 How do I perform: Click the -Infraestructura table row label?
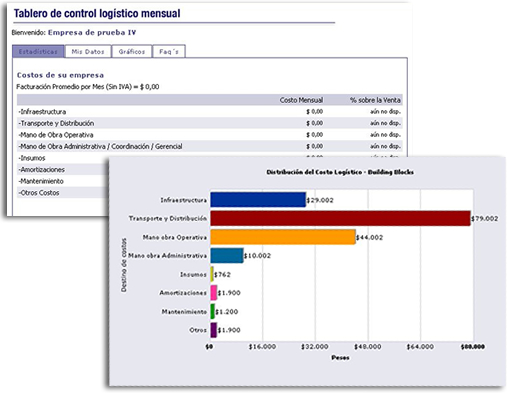(x=42, y=112)
